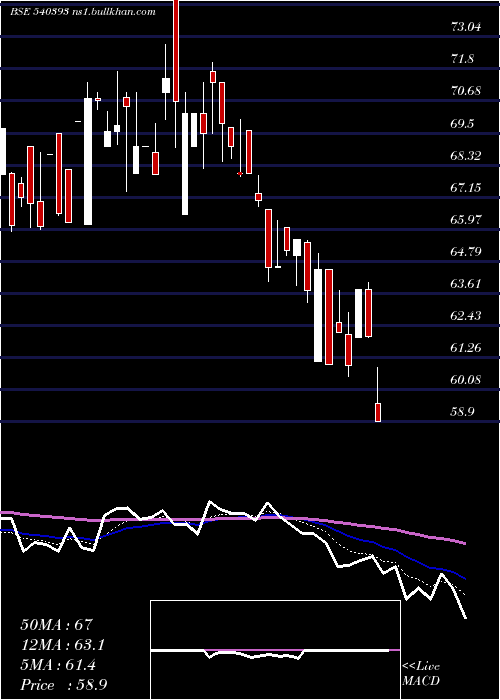Click the 71.8 price axis label
The width and height of the screenshot is (500, 700).
tap(462, 59)
